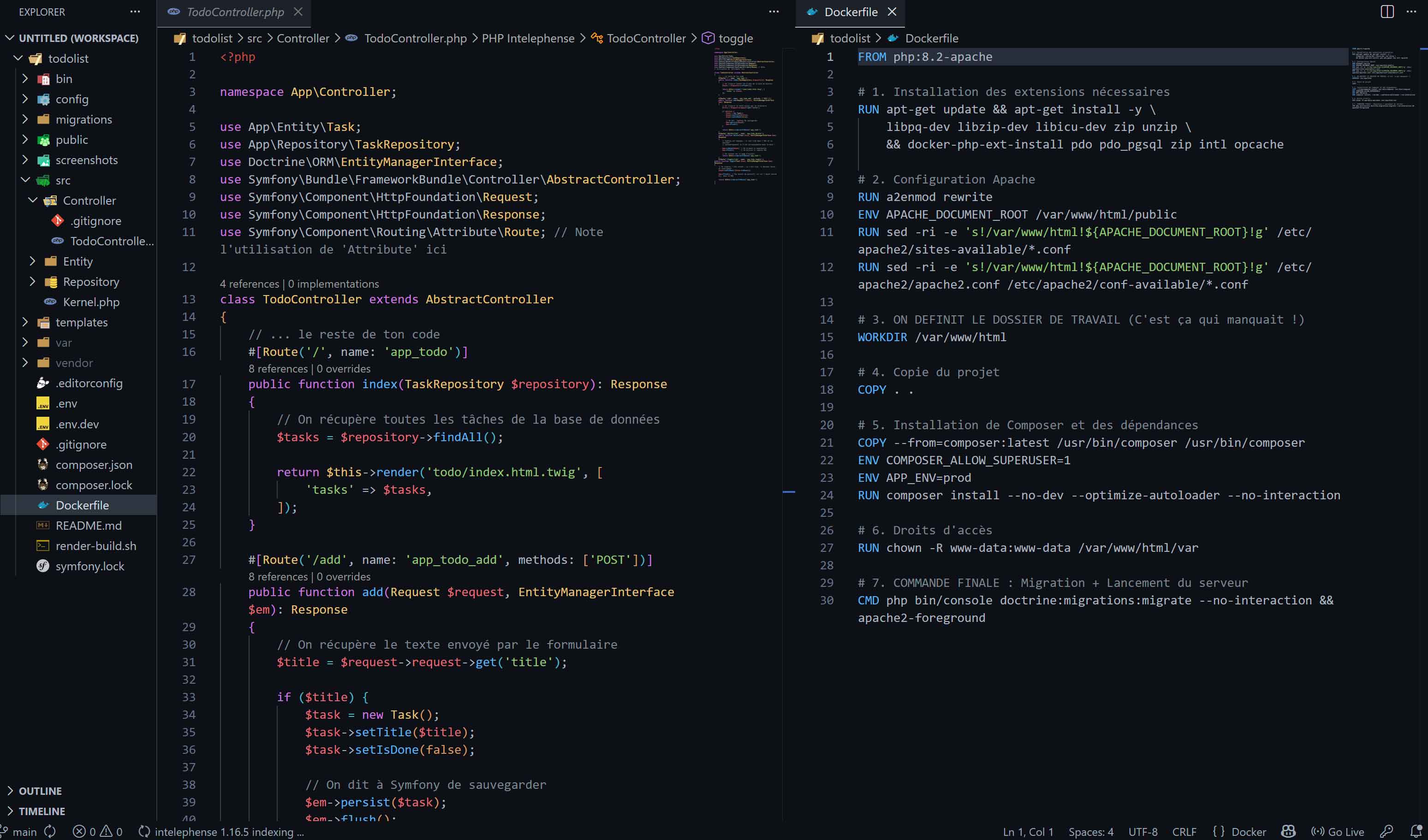Click the Docker icon in Dockerfile breadcrumb

pos(893,38)
